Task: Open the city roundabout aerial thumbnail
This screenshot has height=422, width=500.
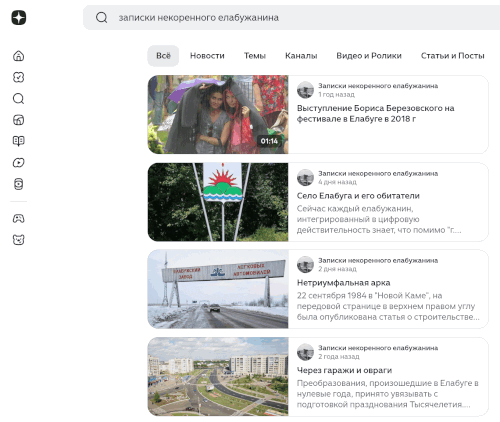Action: coord(218,377)
